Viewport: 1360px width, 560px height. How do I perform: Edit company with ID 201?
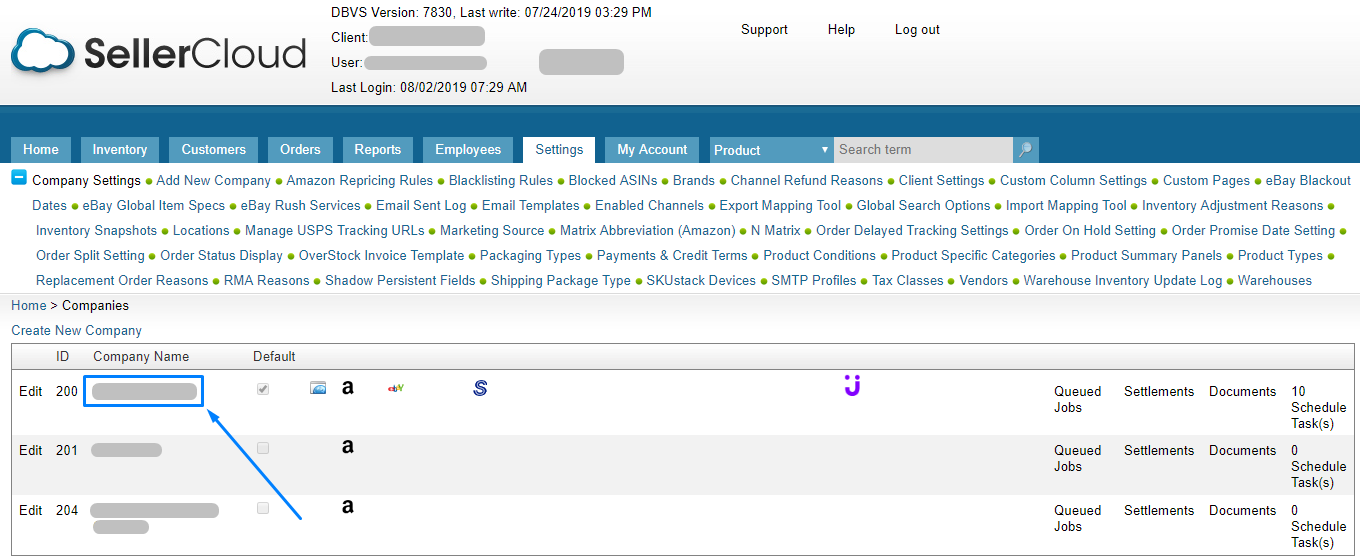31,451
